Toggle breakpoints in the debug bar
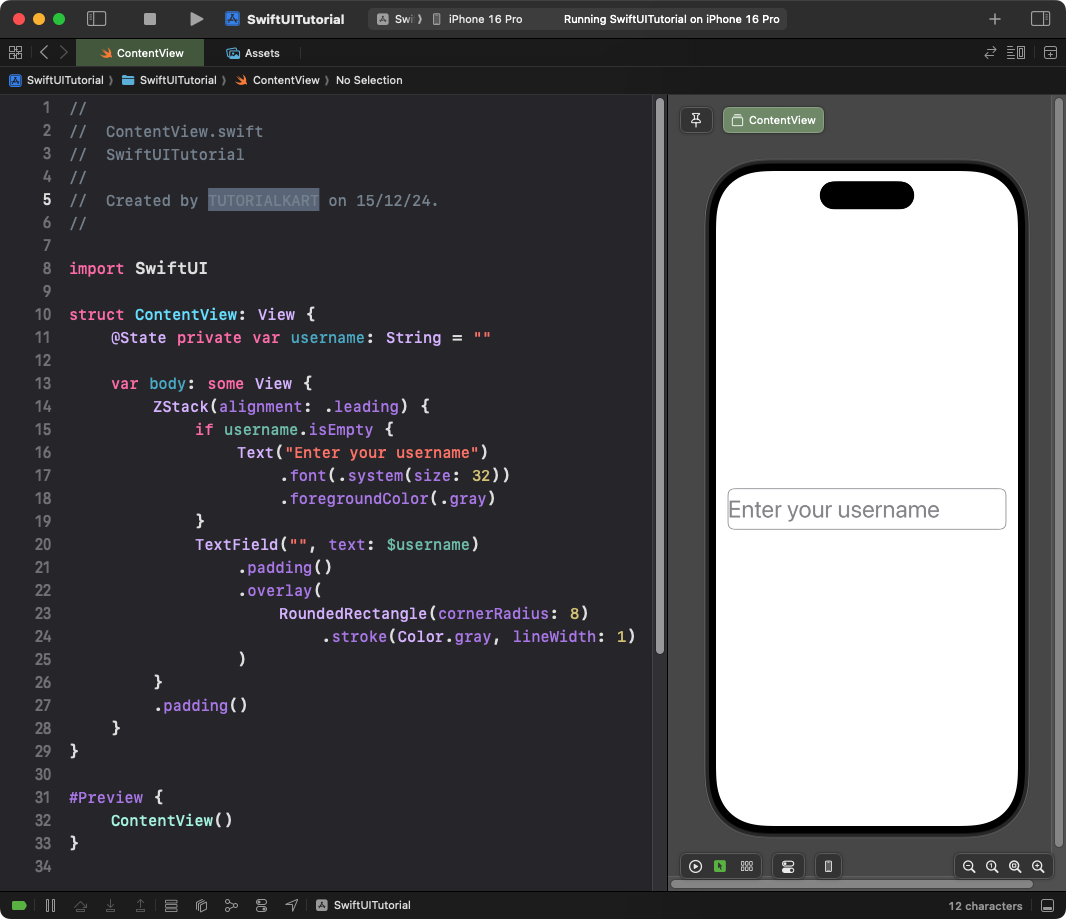 click(19, 905)
